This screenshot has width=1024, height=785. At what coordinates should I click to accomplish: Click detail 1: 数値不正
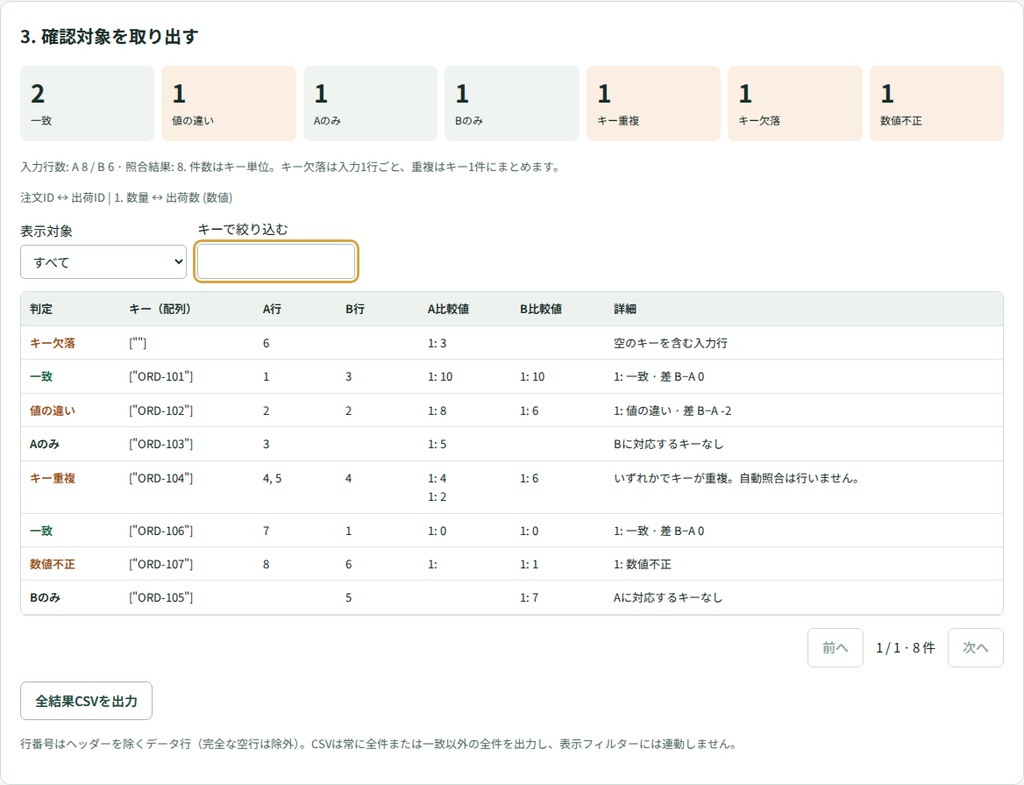click(x=643, y=564)
